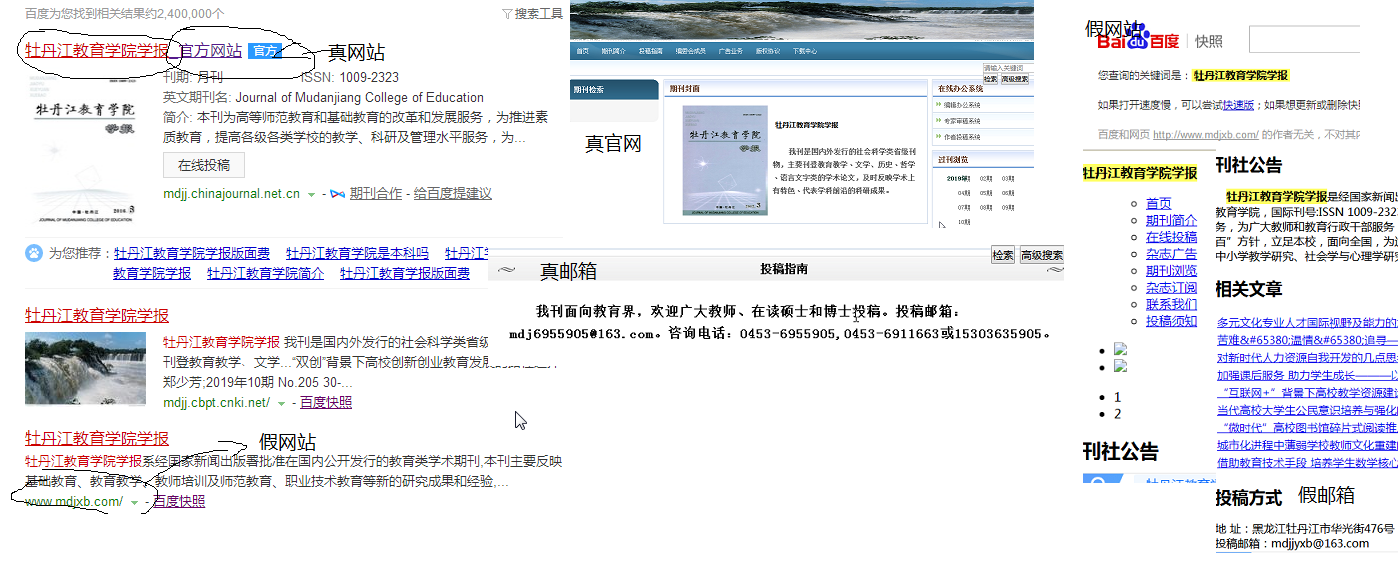This screenshot has width=1398, height=588.
Task: Click the blue journal cover under 期刊封面
Action: click(725, 160)
